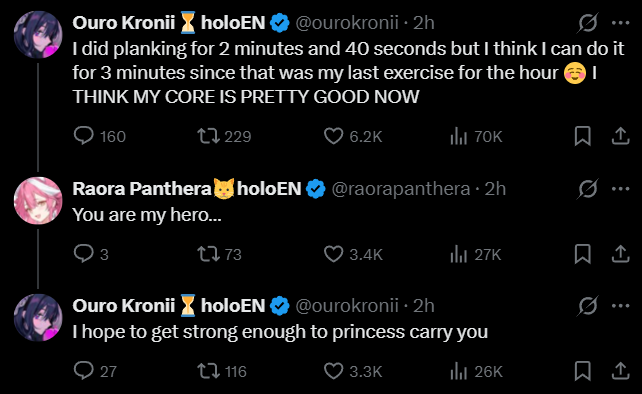642x394 pixels.
Task: Reply to Kronii's planking tweet
Action: pyautogui.click(x=84, y=136)
